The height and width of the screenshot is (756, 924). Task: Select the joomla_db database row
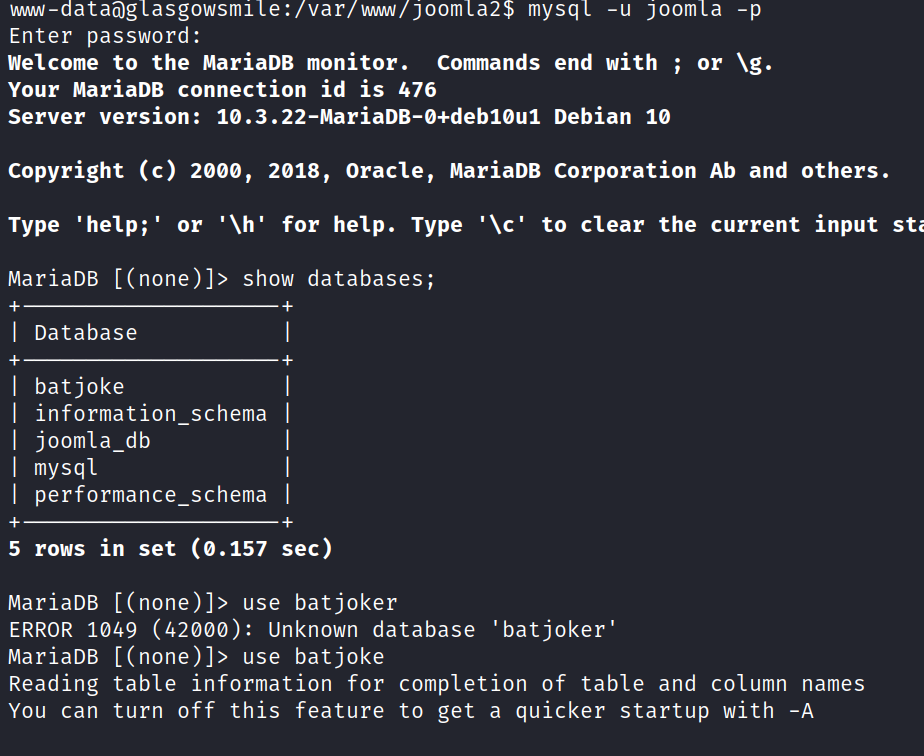click(93, 441)
